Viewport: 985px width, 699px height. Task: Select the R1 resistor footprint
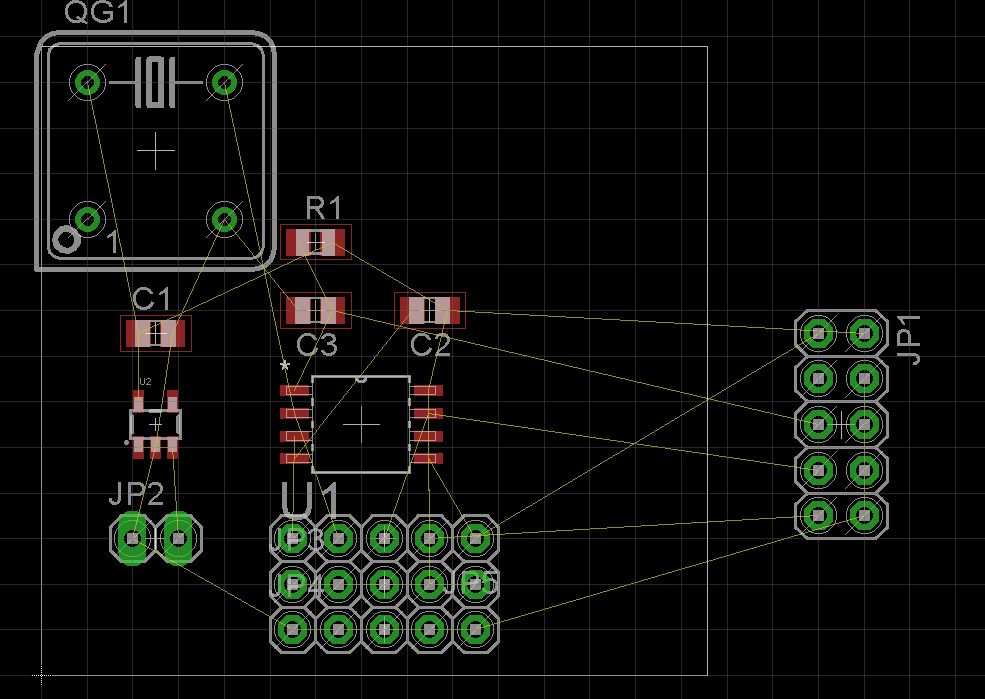click(x=315, y=242)
